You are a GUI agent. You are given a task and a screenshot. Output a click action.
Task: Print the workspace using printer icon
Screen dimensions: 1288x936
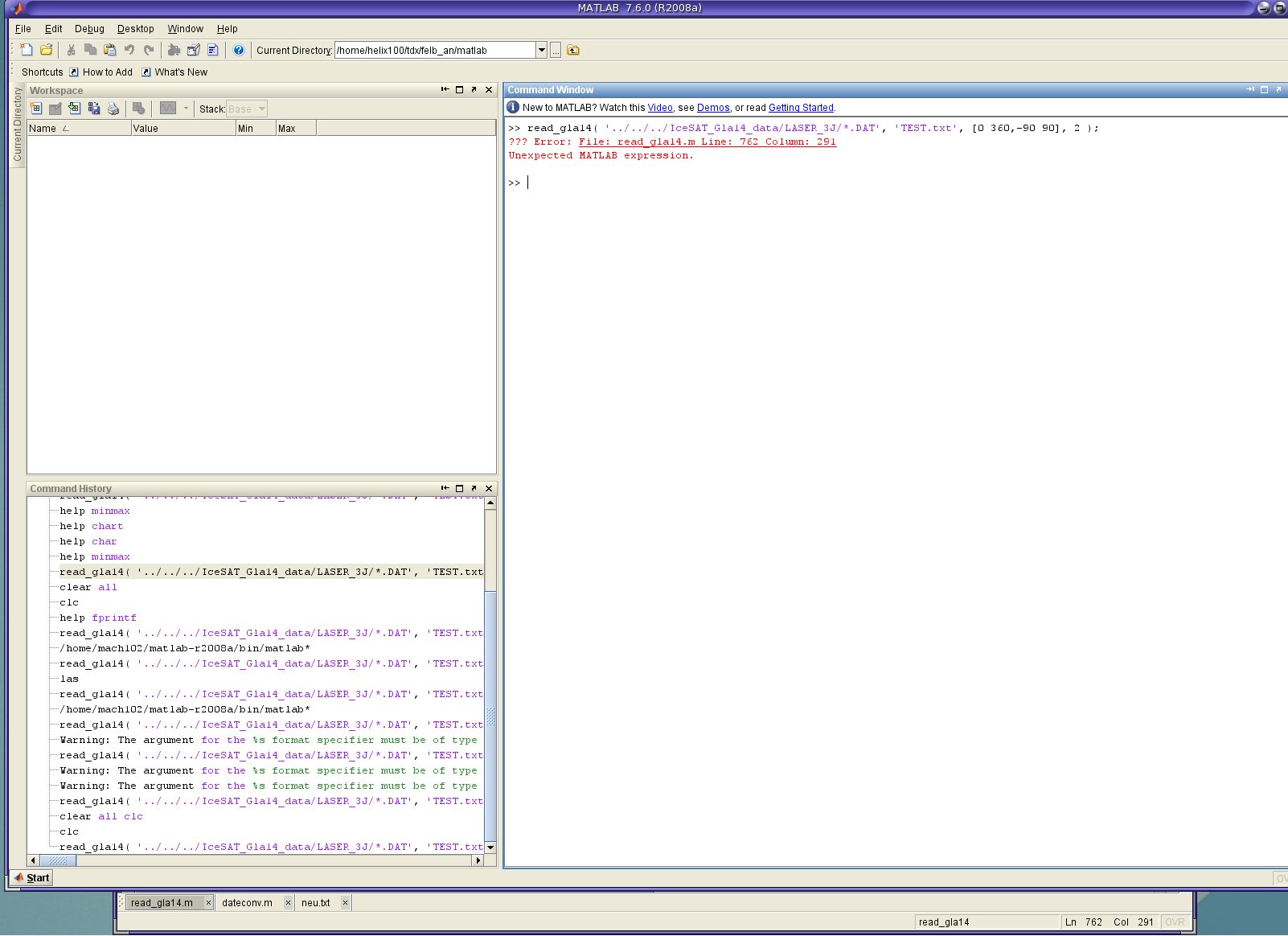[113, 109]
